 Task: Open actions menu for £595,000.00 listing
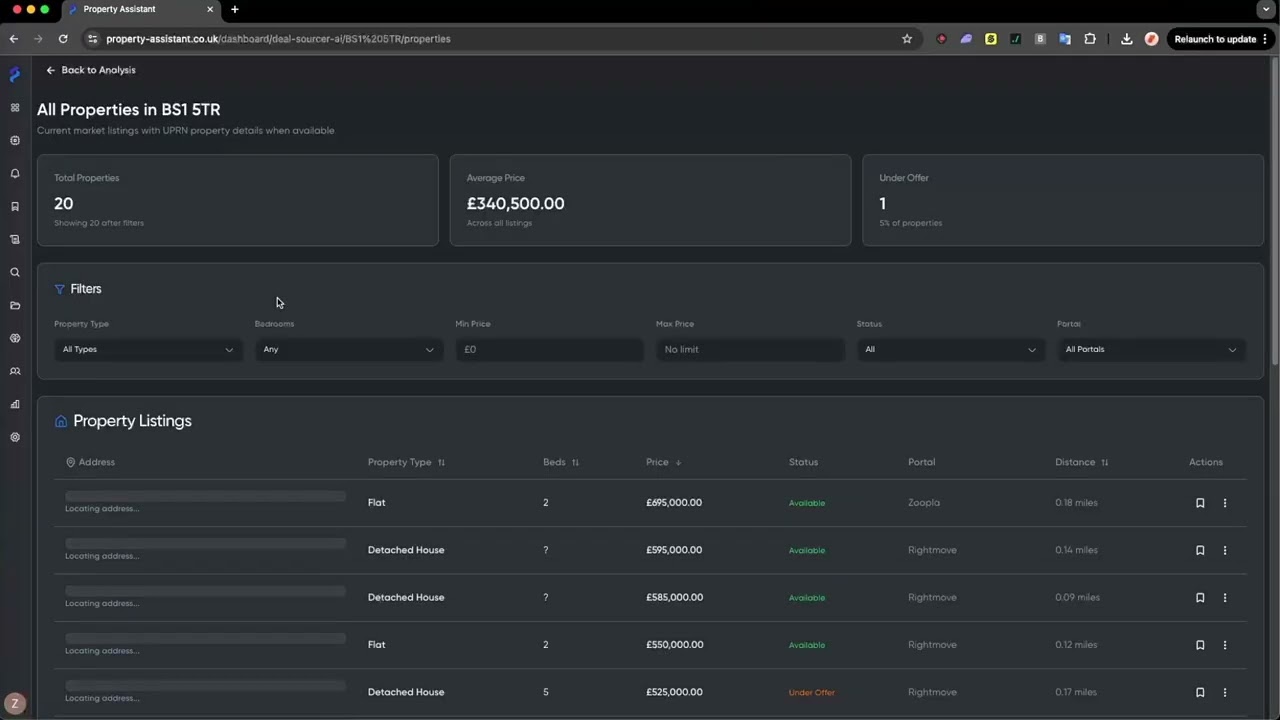click(x=1225, y=550)
